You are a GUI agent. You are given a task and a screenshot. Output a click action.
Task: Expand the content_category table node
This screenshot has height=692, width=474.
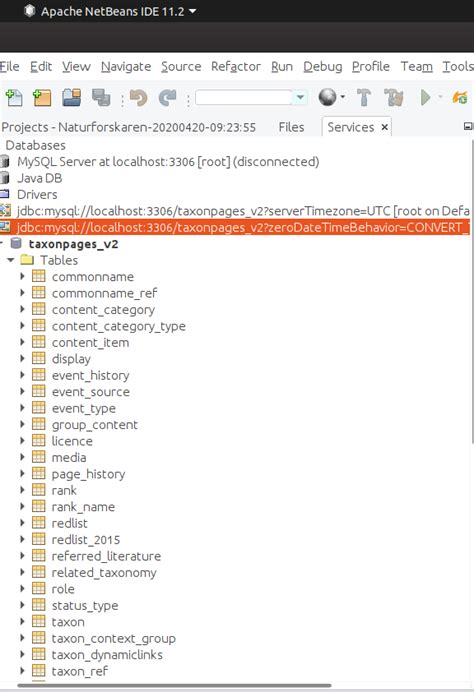(22, 309)
